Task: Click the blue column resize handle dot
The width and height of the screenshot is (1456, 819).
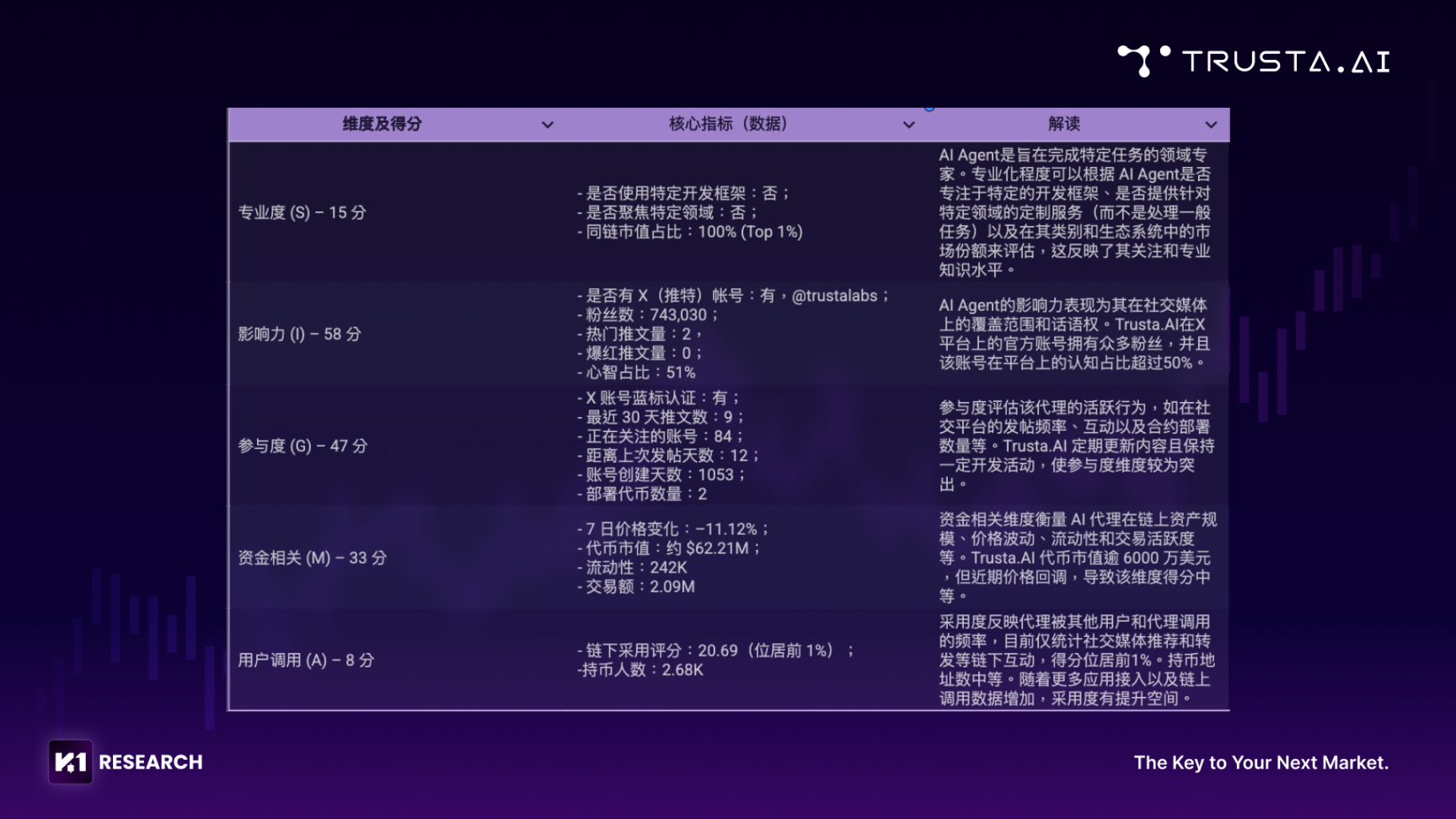Action: pos(929,108)
